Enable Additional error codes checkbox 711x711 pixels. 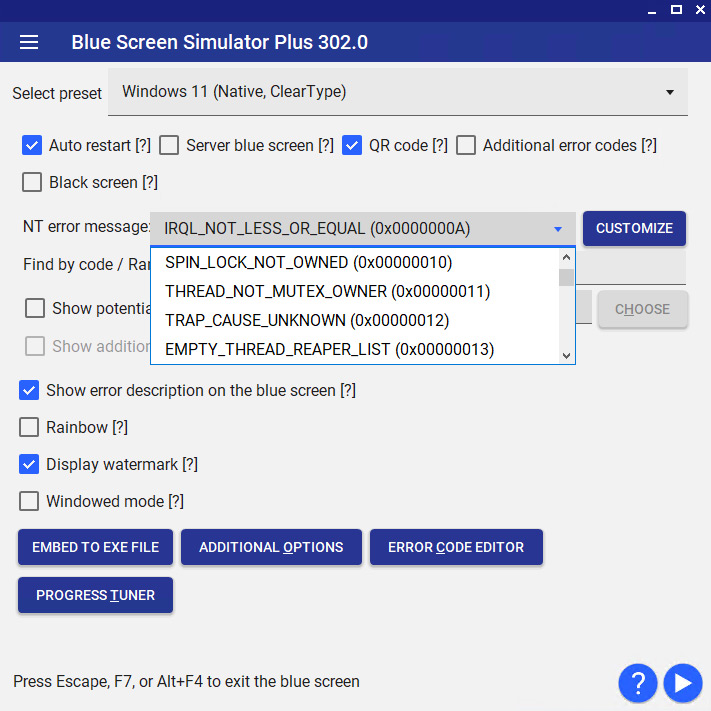click(x=466, y=146)
